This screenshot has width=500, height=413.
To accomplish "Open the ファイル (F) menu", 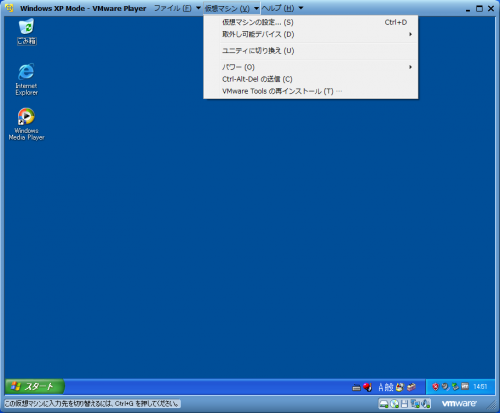I will (173, 8).
